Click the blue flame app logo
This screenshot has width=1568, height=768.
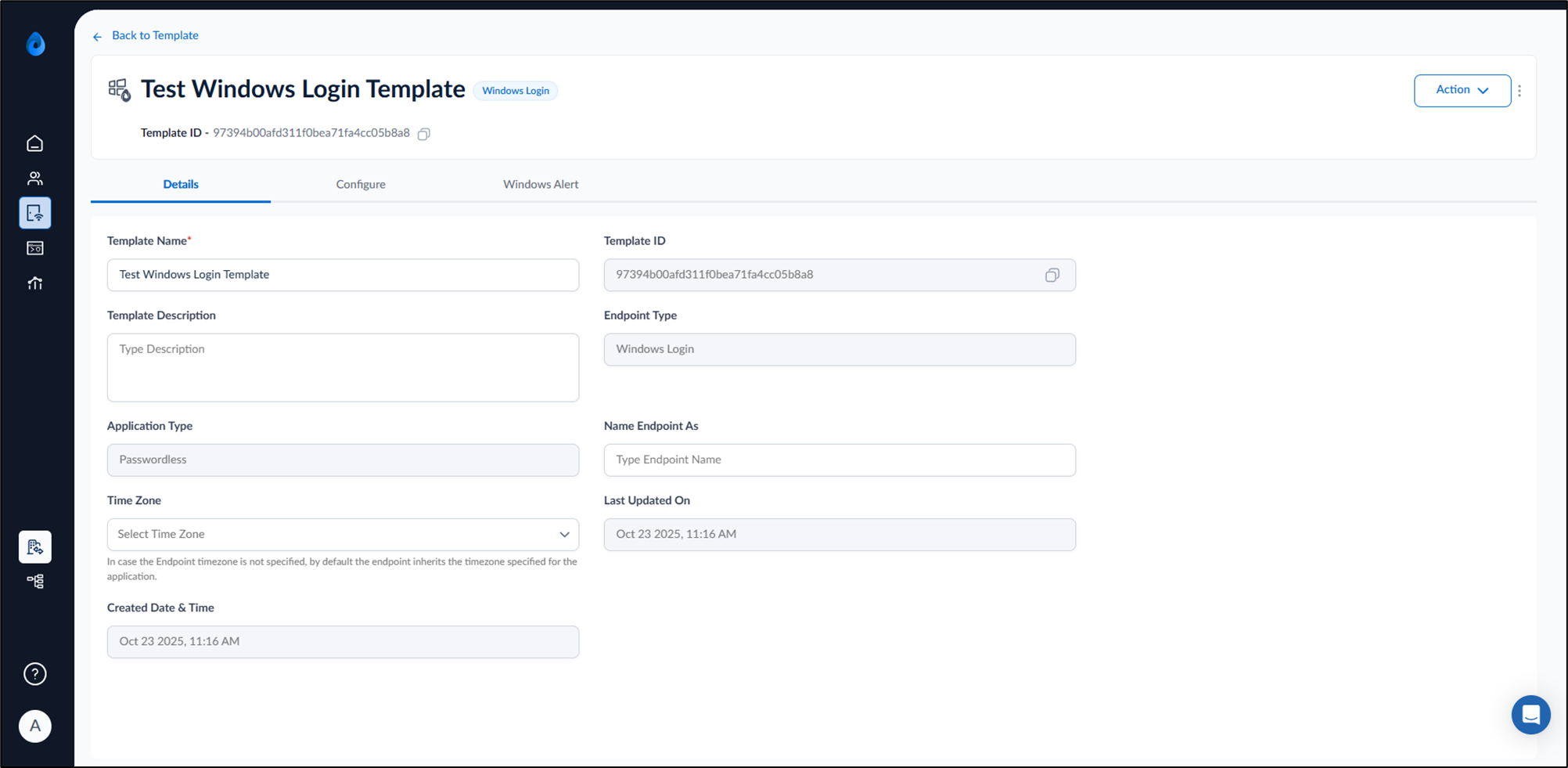point(36,44)
